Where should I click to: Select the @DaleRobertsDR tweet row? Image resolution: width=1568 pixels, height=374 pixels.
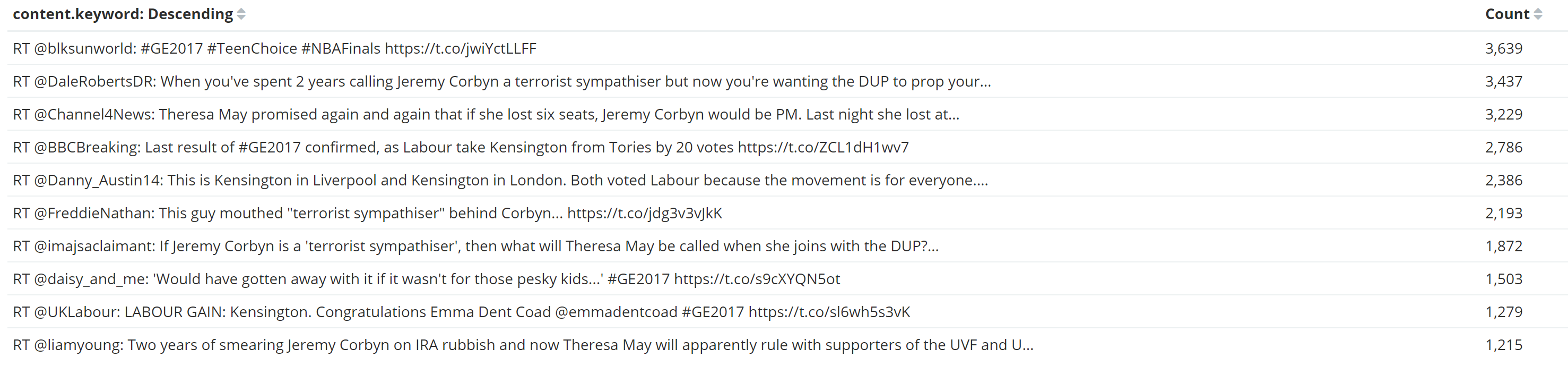point(501,82)
